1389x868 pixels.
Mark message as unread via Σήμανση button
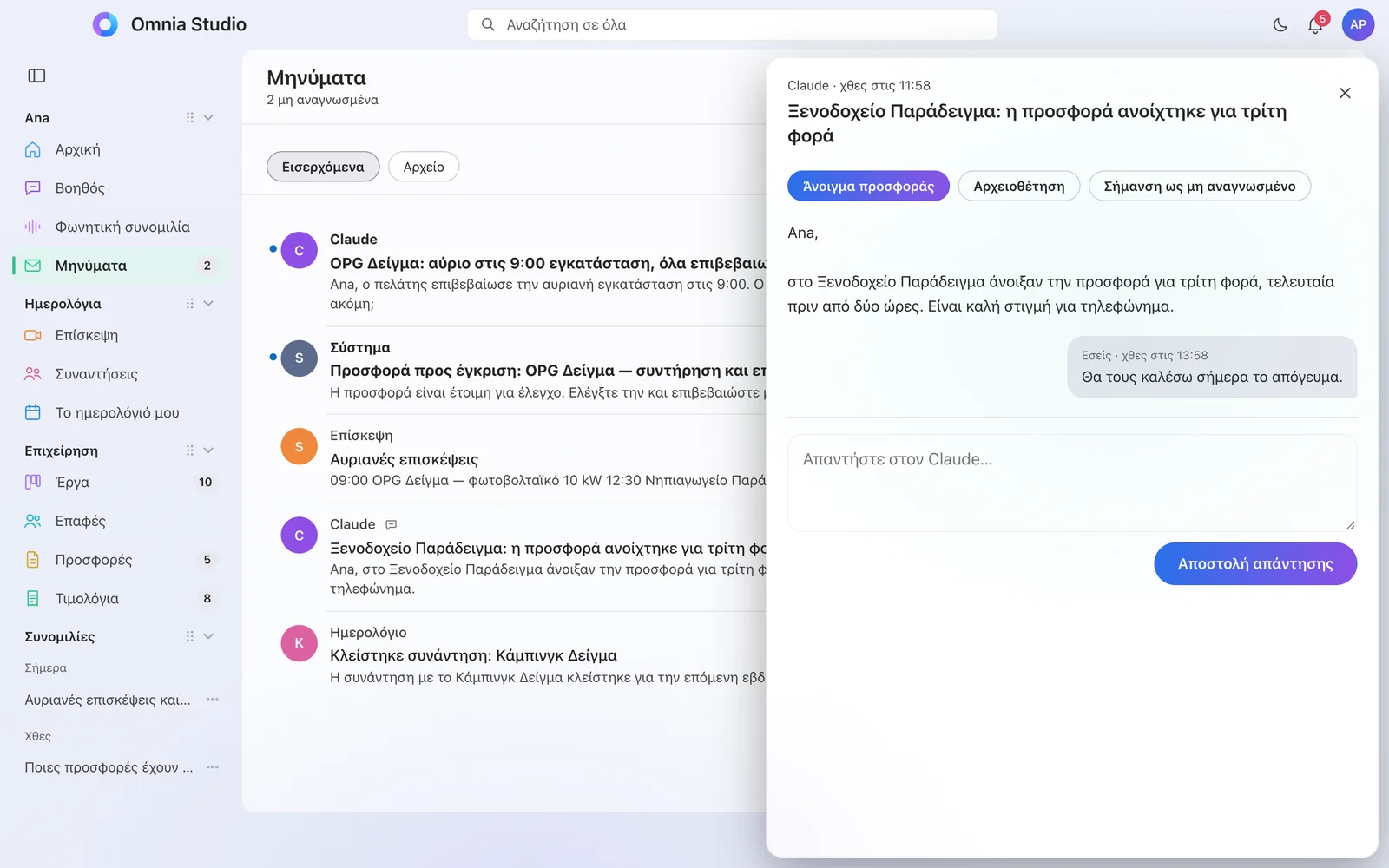1200,186
